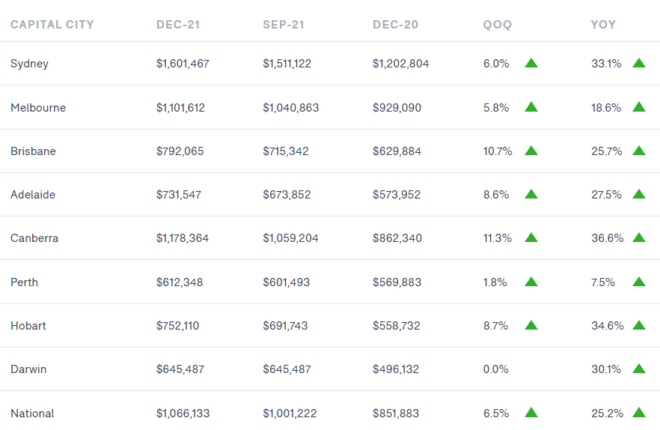660x430 pixels.
Task: Click National's QOQ green arrow
Action: (x=531, y=412)
